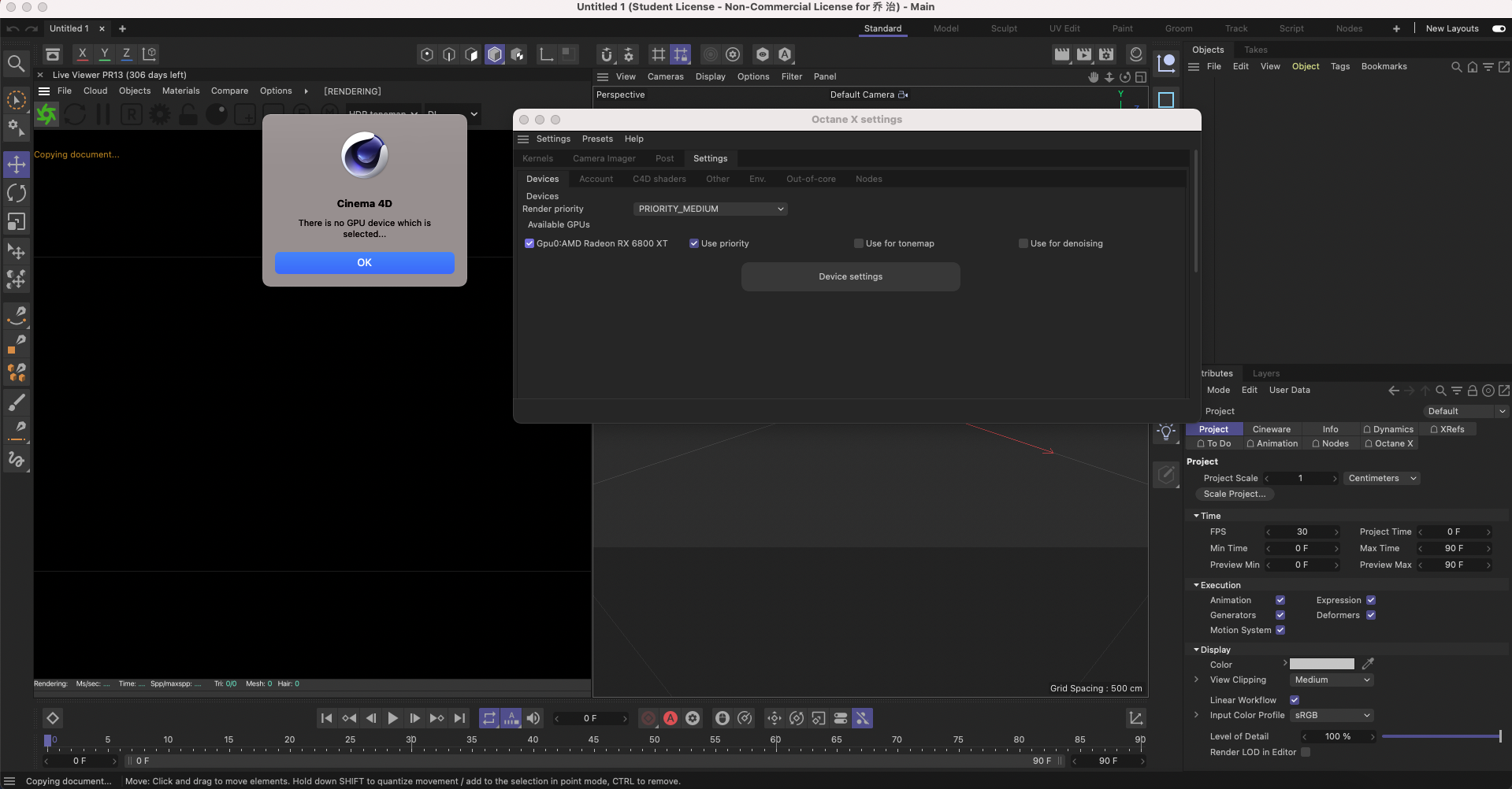
Task: Select the Scale tool in left toolbar
Action: [x=17, y=222]
